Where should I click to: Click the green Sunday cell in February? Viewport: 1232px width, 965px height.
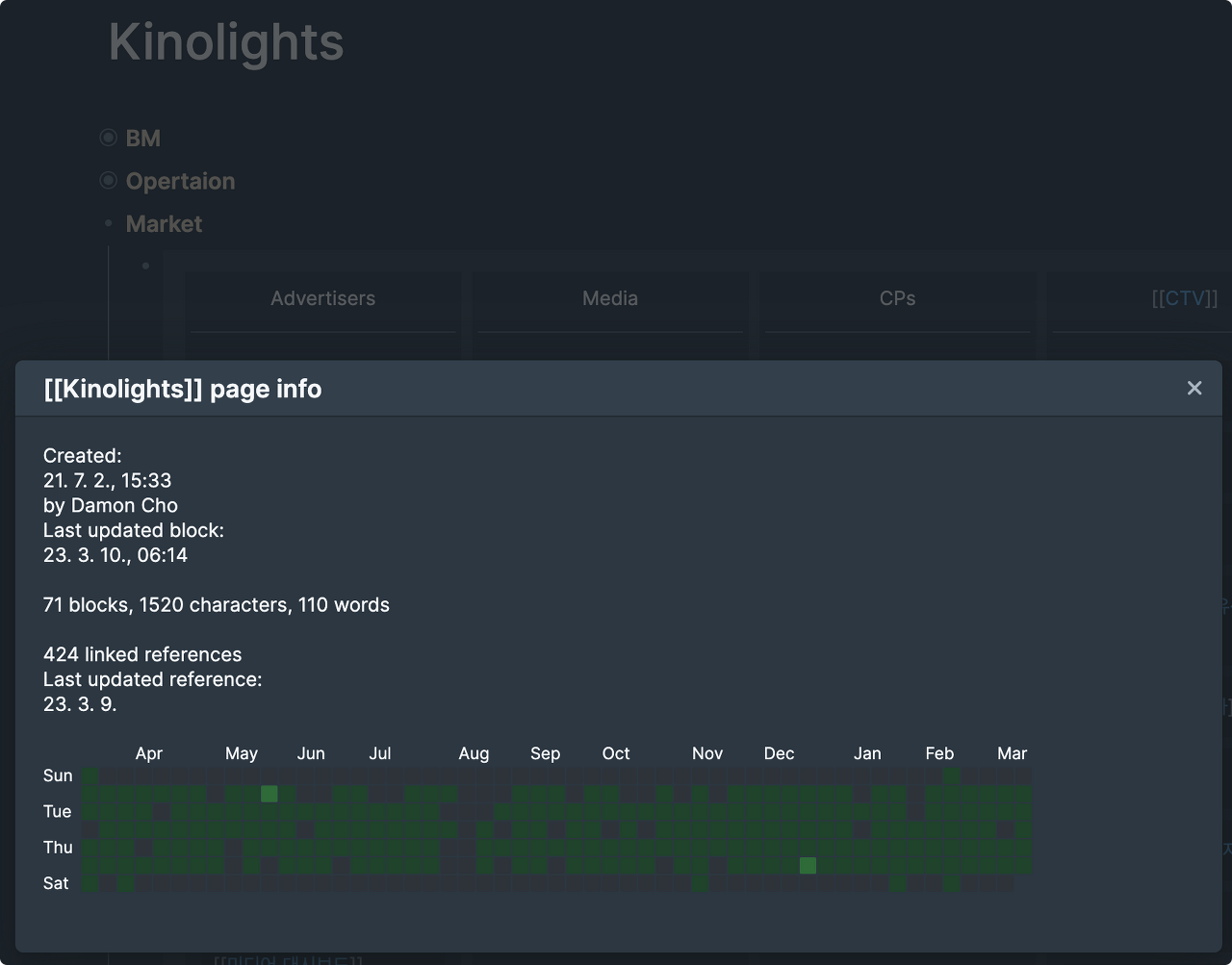(x=952, y=776)
